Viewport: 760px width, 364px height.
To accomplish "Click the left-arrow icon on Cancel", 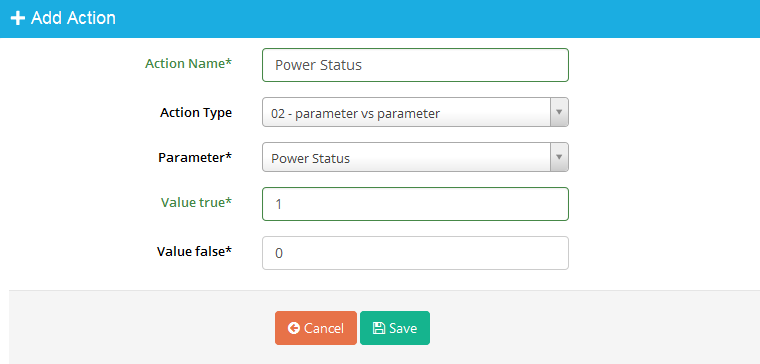I will pyautogui.click(x=293, y=328).
